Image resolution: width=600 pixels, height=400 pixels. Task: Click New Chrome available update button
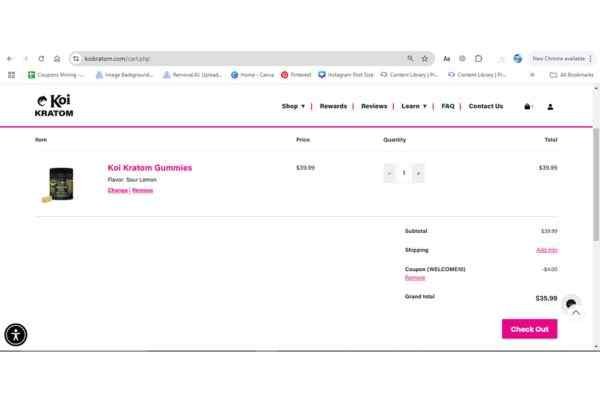(x=558, y=59)
